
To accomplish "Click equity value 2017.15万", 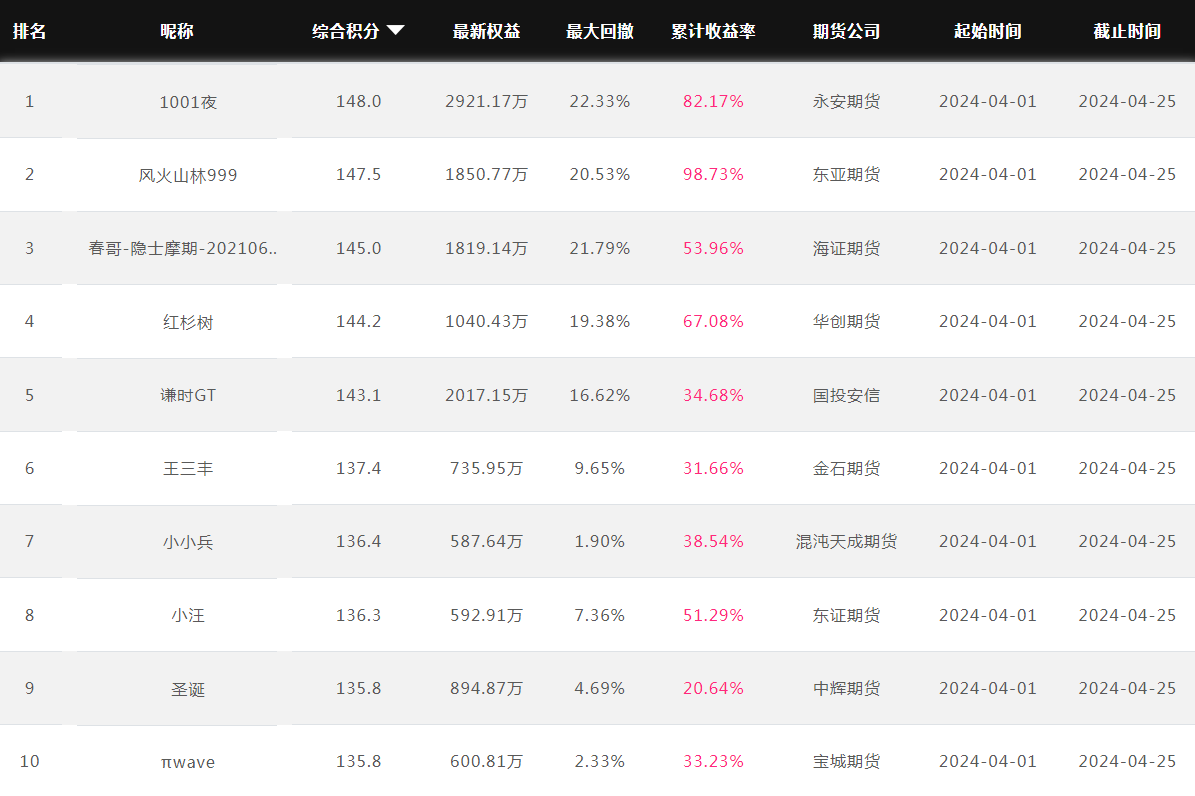I will (486, 396).
